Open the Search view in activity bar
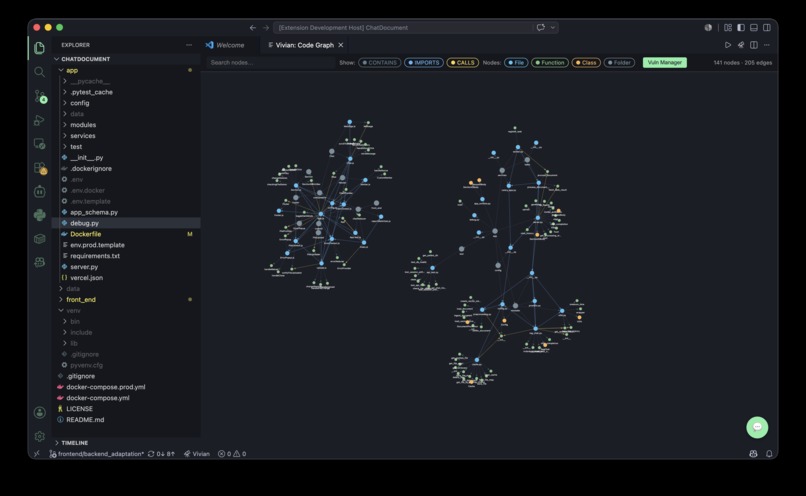Viewport: 806px width, 496px height. click(x=40, y=72)
